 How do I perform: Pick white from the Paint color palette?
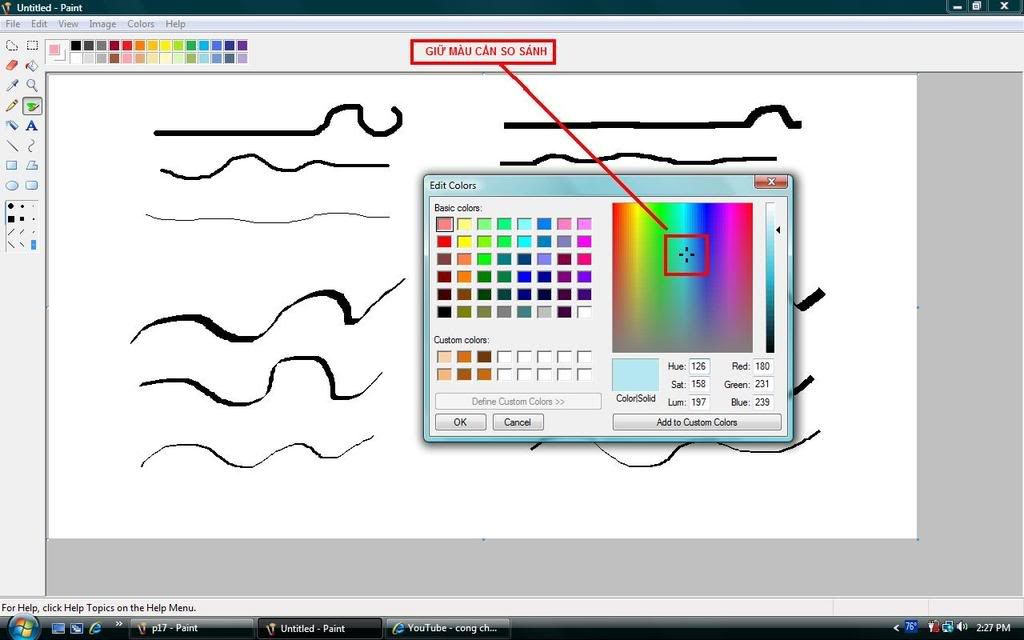click(x=76, y=58)
